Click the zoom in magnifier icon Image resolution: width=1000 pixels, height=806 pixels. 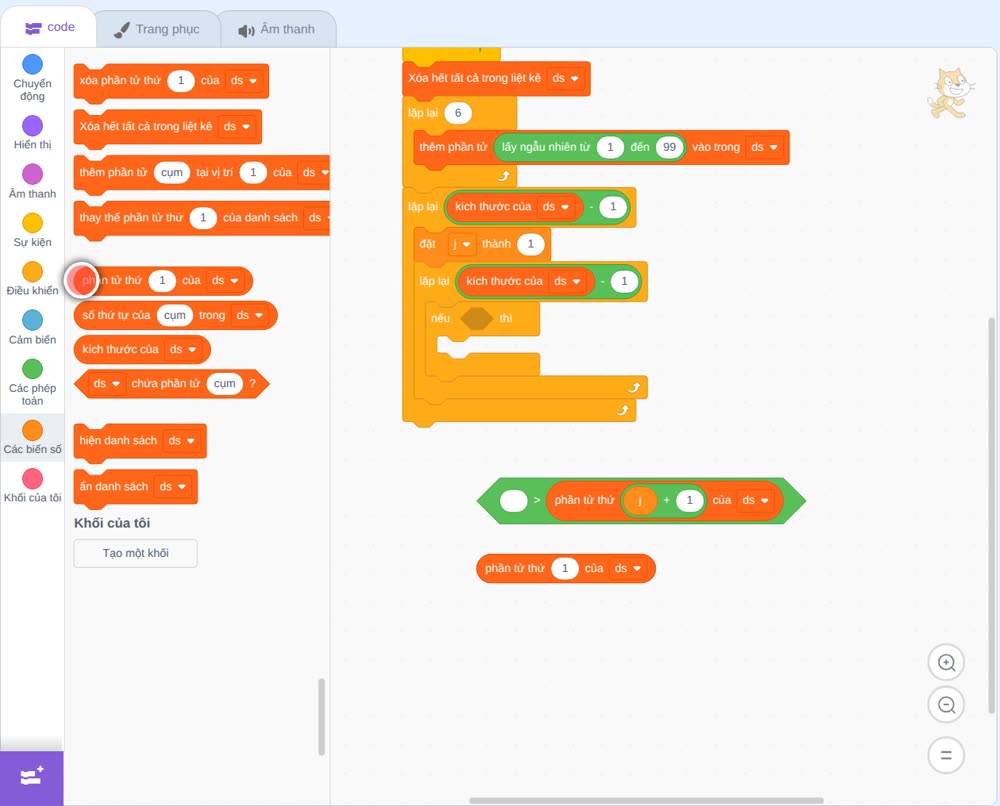click(x=946, y=663)
